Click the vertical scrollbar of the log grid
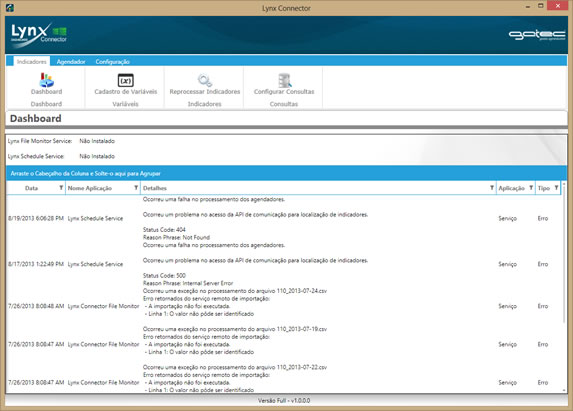 pyautogui.click(x=565, y=256)
